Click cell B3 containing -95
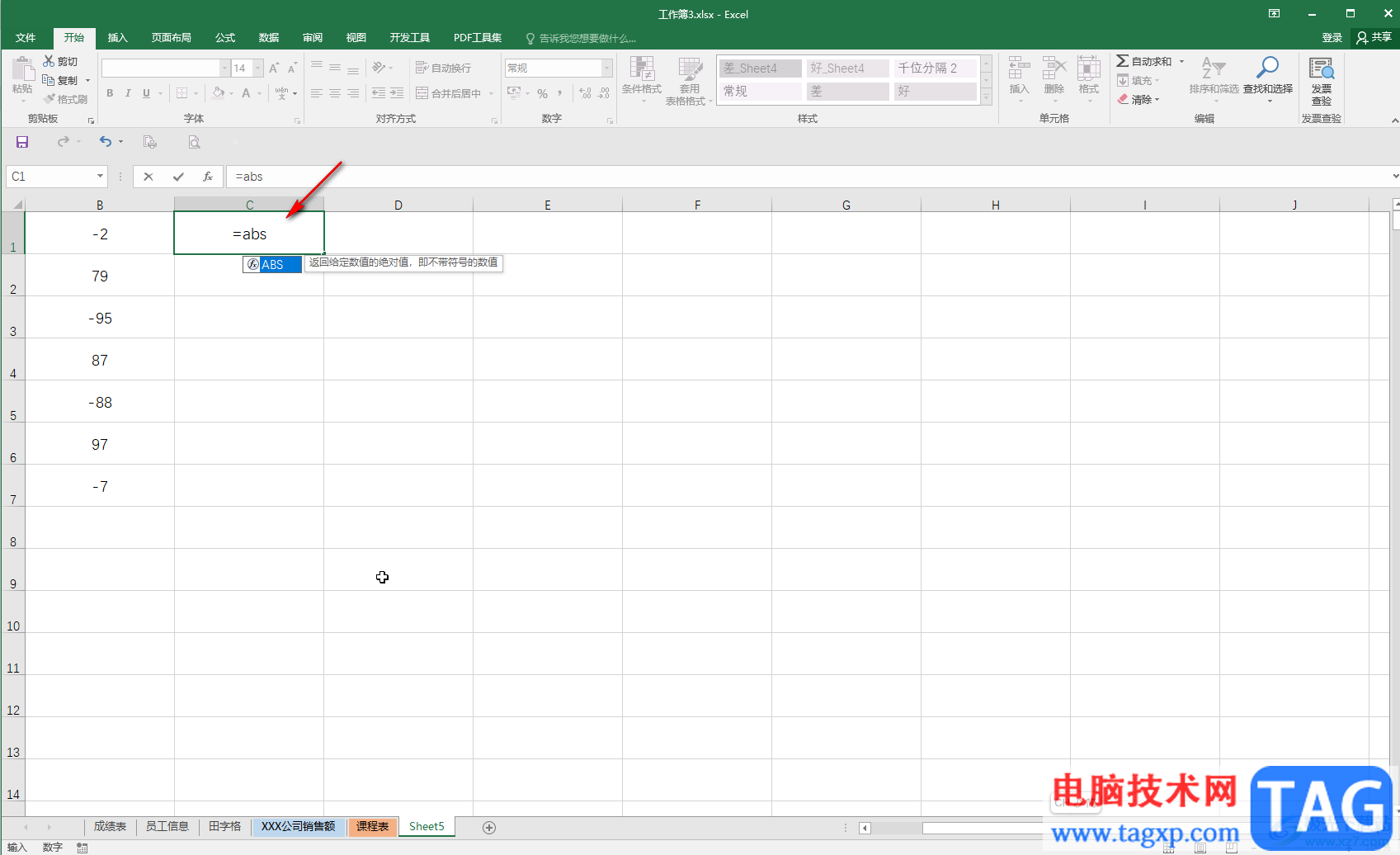 pos(100,318)
